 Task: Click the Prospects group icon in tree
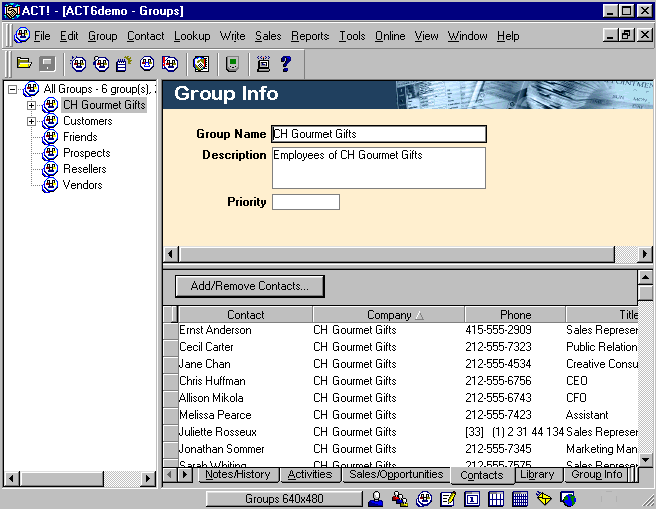50,153
